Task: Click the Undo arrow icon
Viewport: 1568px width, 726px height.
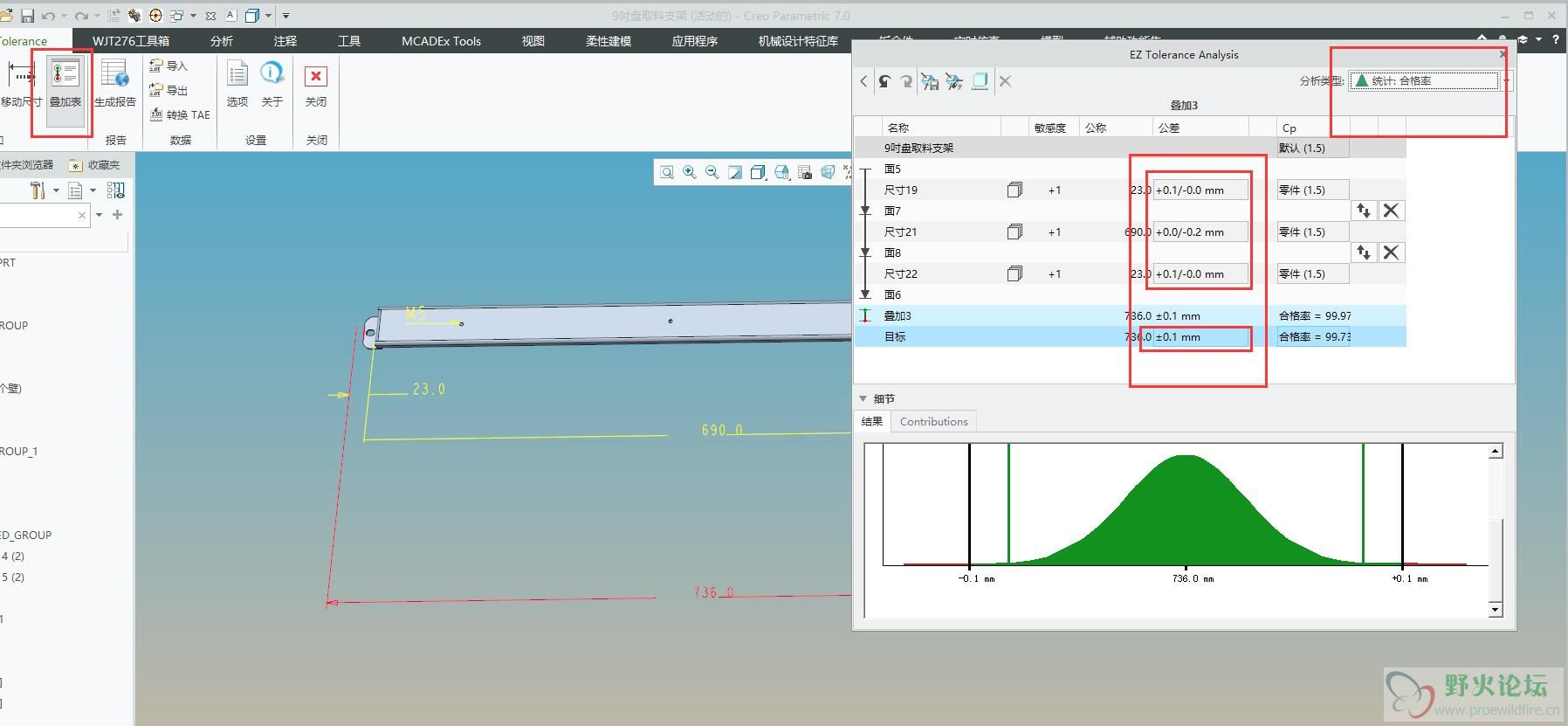Action: tap(49, 16)
